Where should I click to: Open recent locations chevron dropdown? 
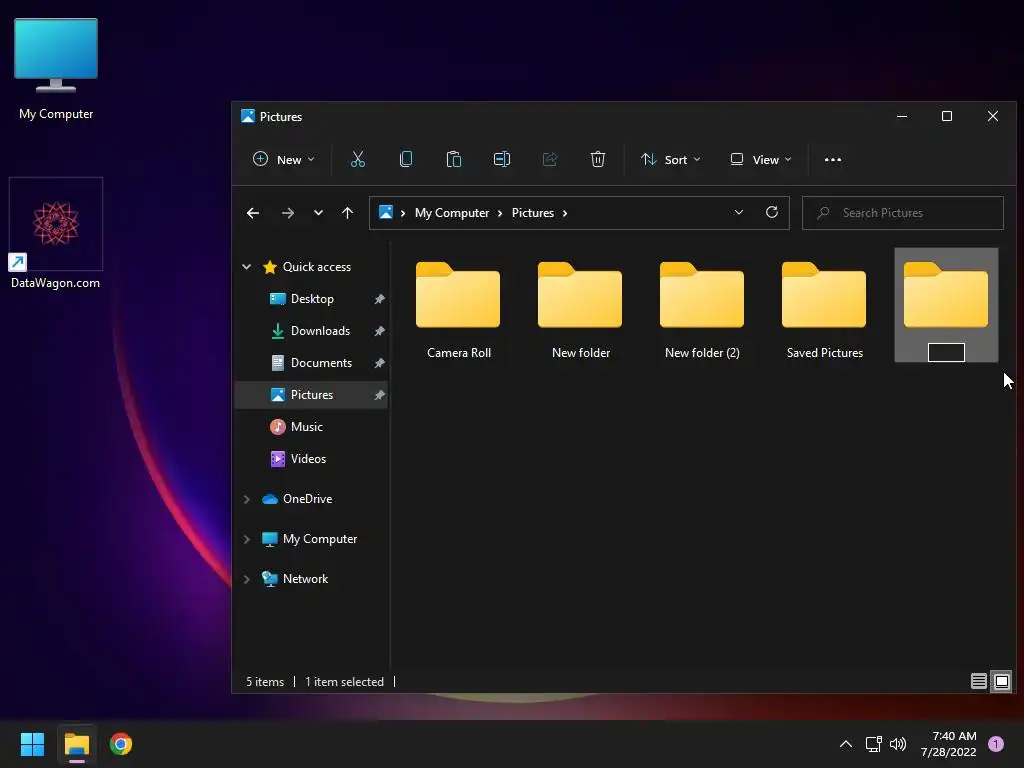pyautogui.click(x=318, y=213)
